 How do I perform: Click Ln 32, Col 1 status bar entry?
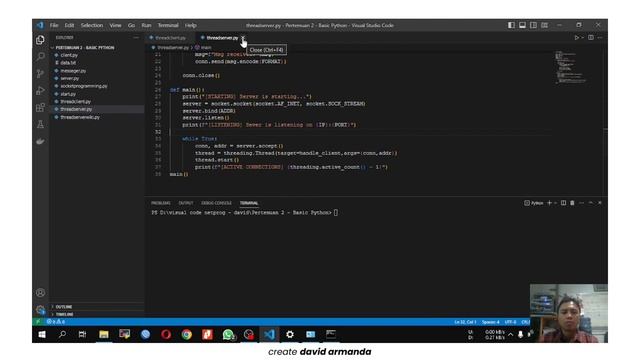[465, 322]
